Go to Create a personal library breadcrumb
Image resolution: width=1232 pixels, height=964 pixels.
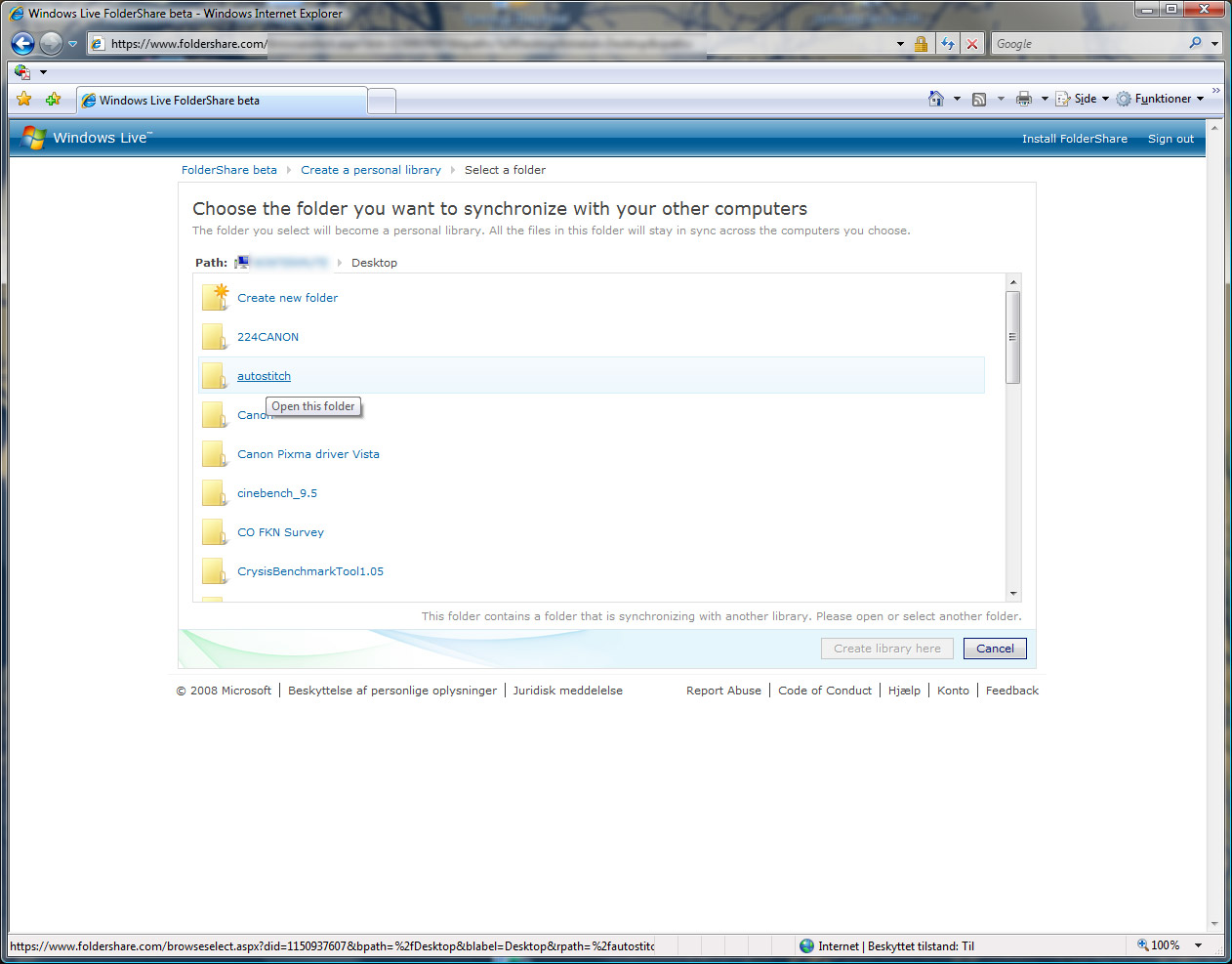(370, 170)
